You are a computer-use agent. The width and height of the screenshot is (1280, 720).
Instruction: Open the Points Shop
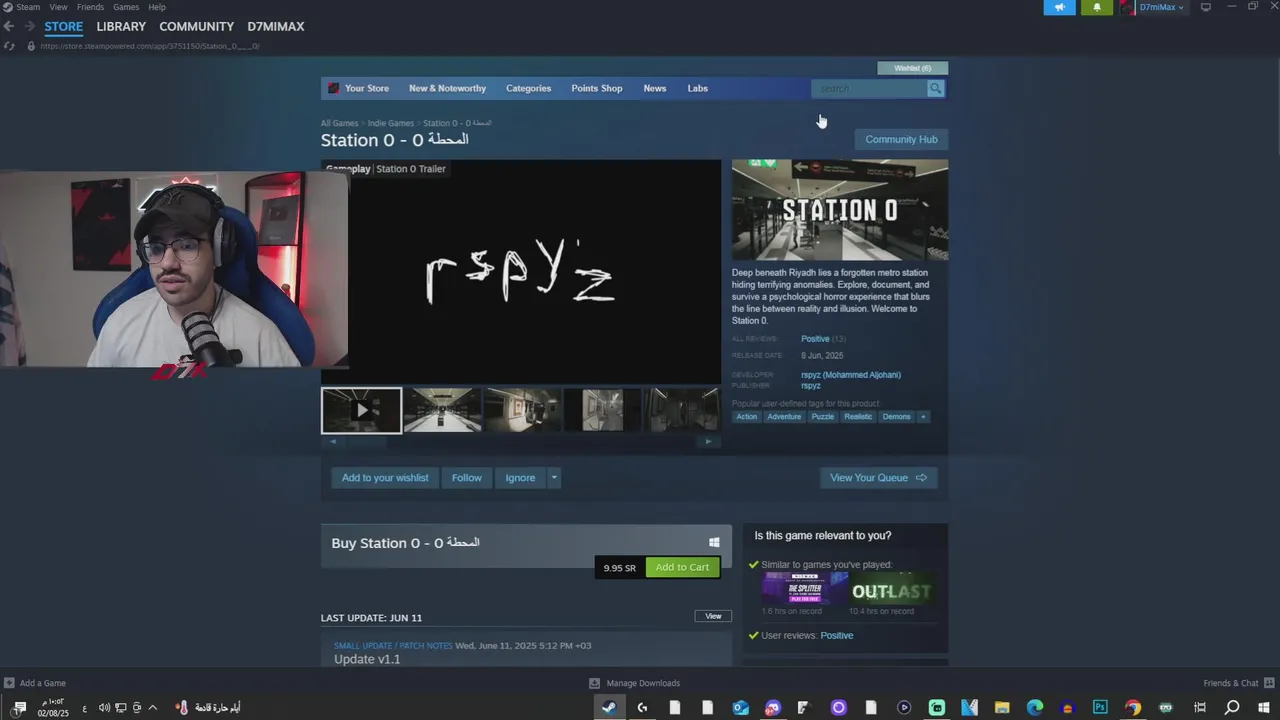point(597,88)
